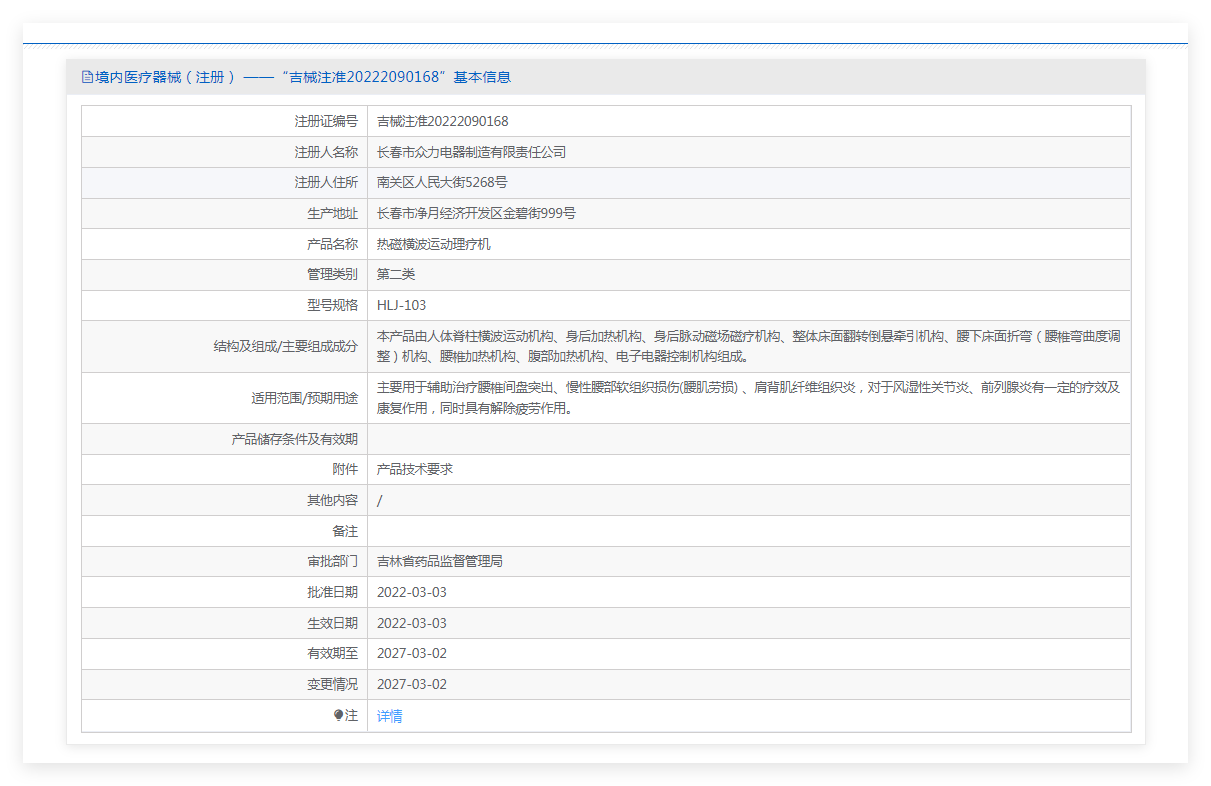Click the address 南关区人民大街5268号
The height and width of the screenshot is (786, 1211).
click(x=441, y=182)
